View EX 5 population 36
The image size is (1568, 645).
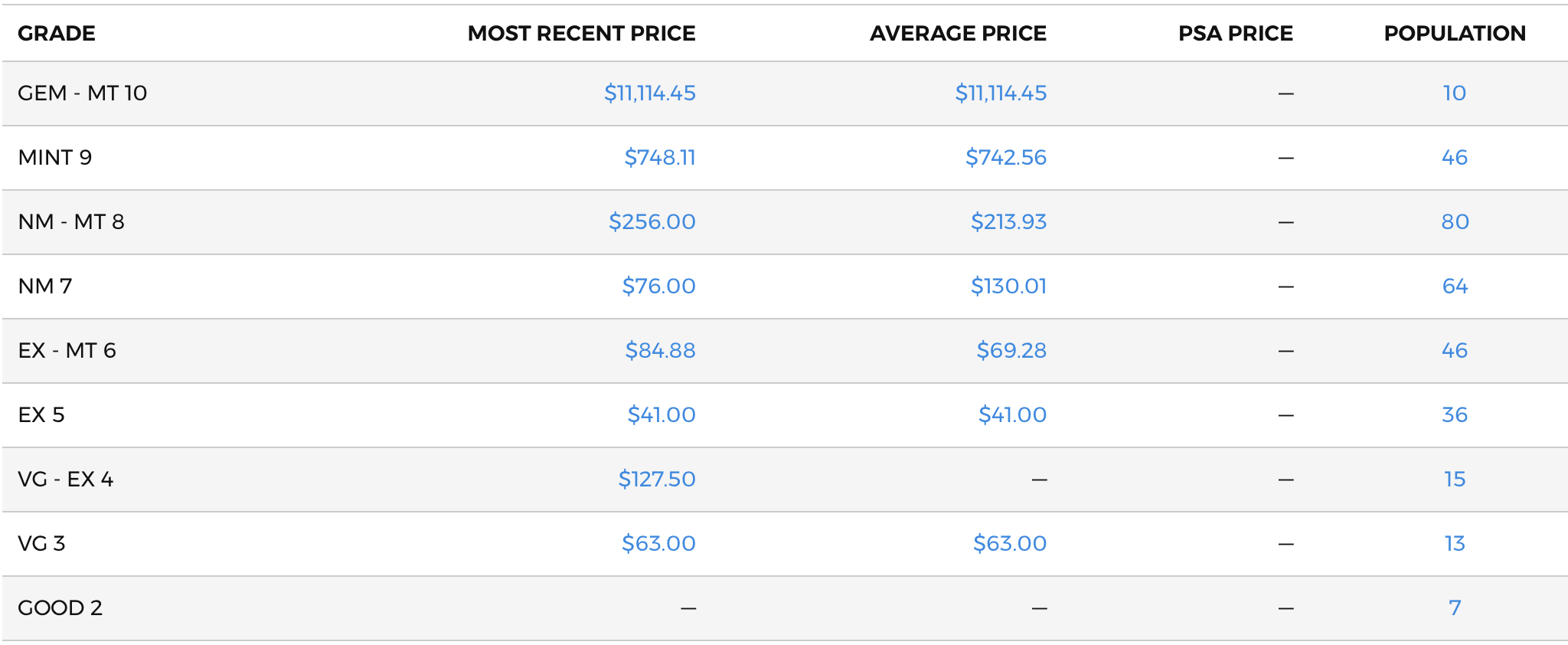pyautogui.click(x=1455, y=415)
